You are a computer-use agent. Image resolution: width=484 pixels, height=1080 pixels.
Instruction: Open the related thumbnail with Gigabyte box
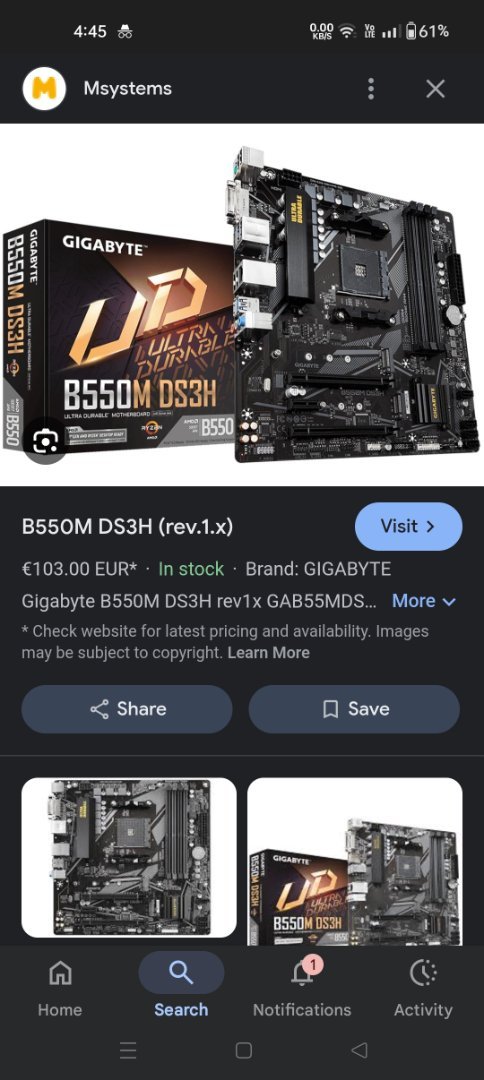355,861
